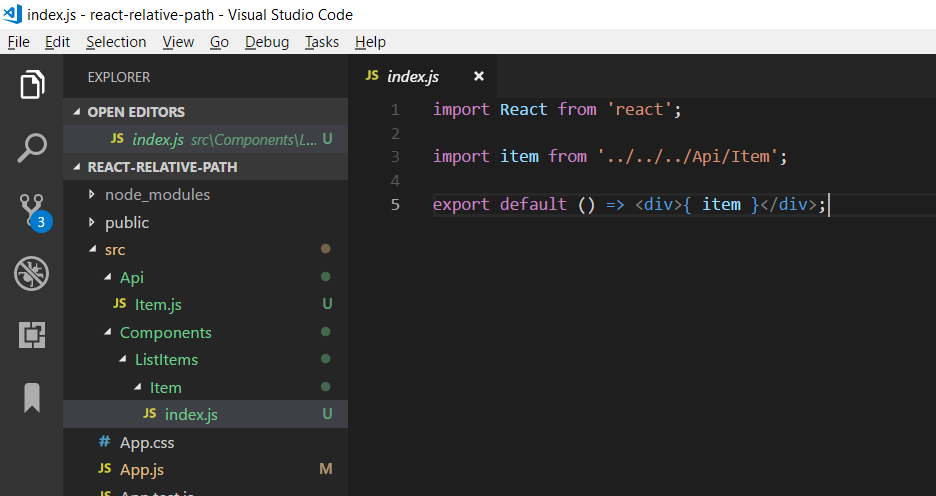
Task: Open the Debug view icon
Action: pyautogui.click(x=32, y=274)
